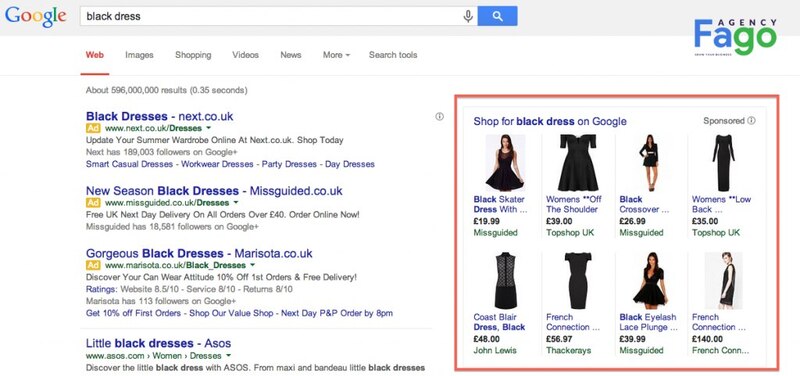Open Womens Low Back title link

pos(721,204)
